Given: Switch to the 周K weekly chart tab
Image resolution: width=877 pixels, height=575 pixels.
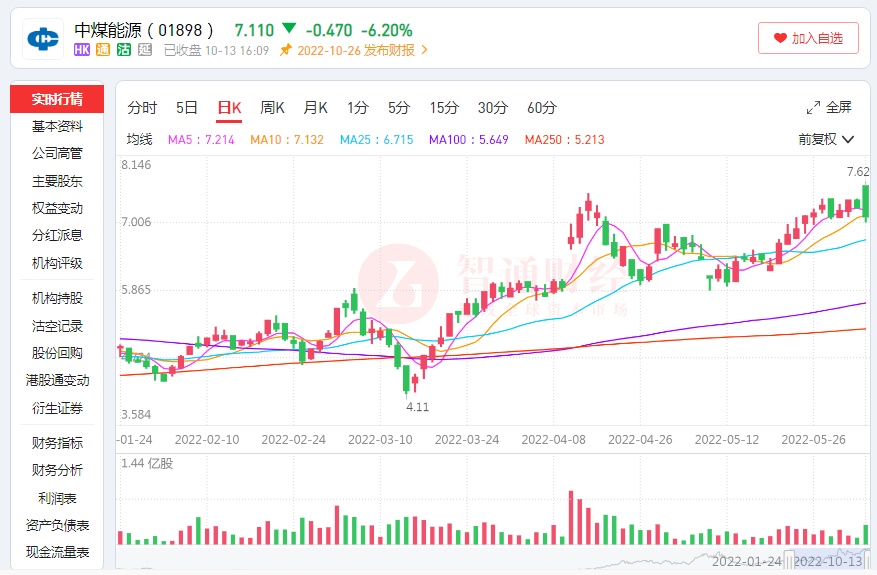Looking at the screenshot, I should (x=273, y=108).
